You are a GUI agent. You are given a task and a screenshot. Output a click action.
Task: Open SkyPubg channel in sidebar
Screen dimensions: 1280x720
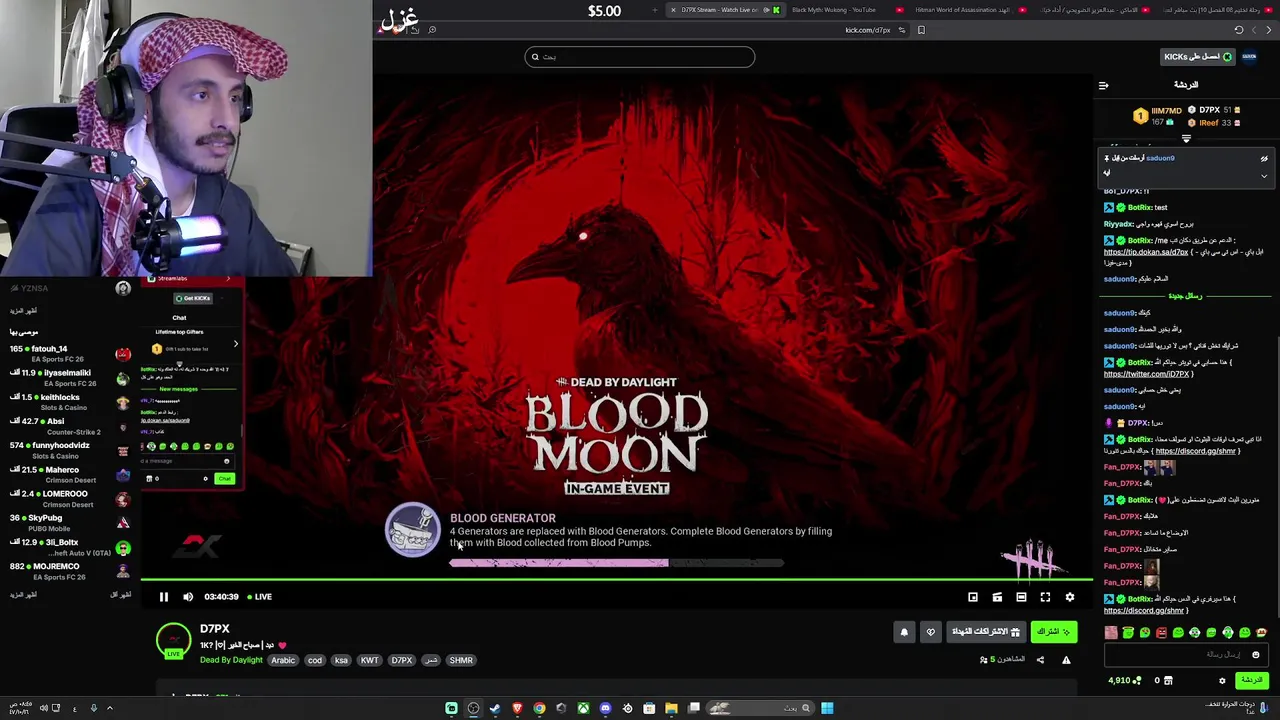70,523
